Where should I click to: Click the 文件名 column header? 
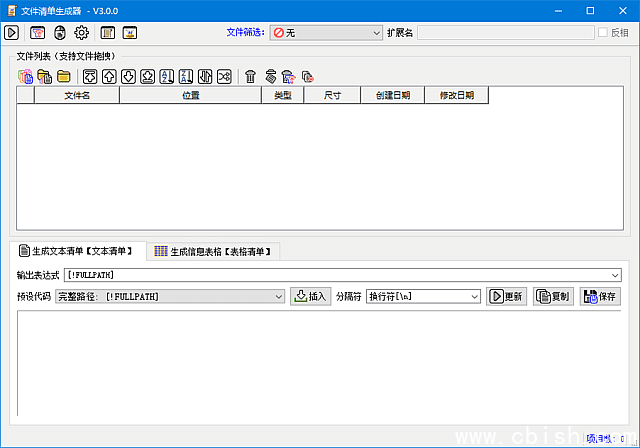77,95
